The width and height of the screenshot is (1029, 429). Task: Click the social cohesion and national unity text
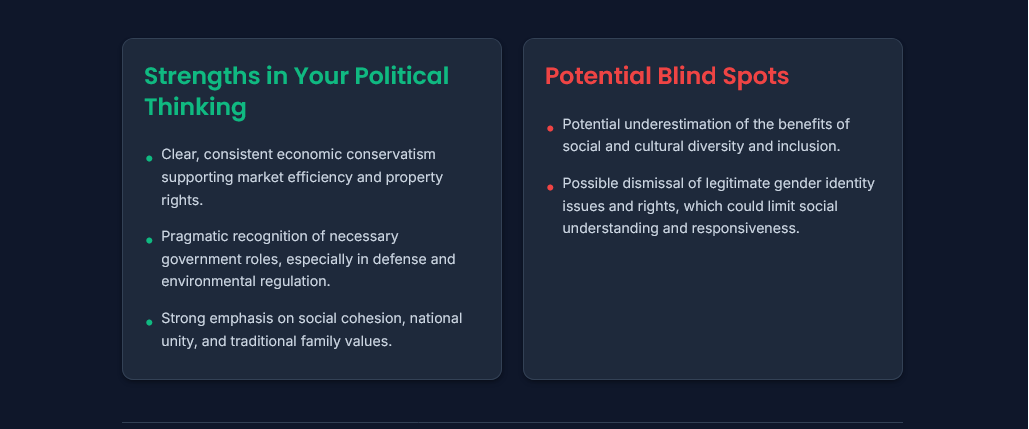tap(312, 330)
